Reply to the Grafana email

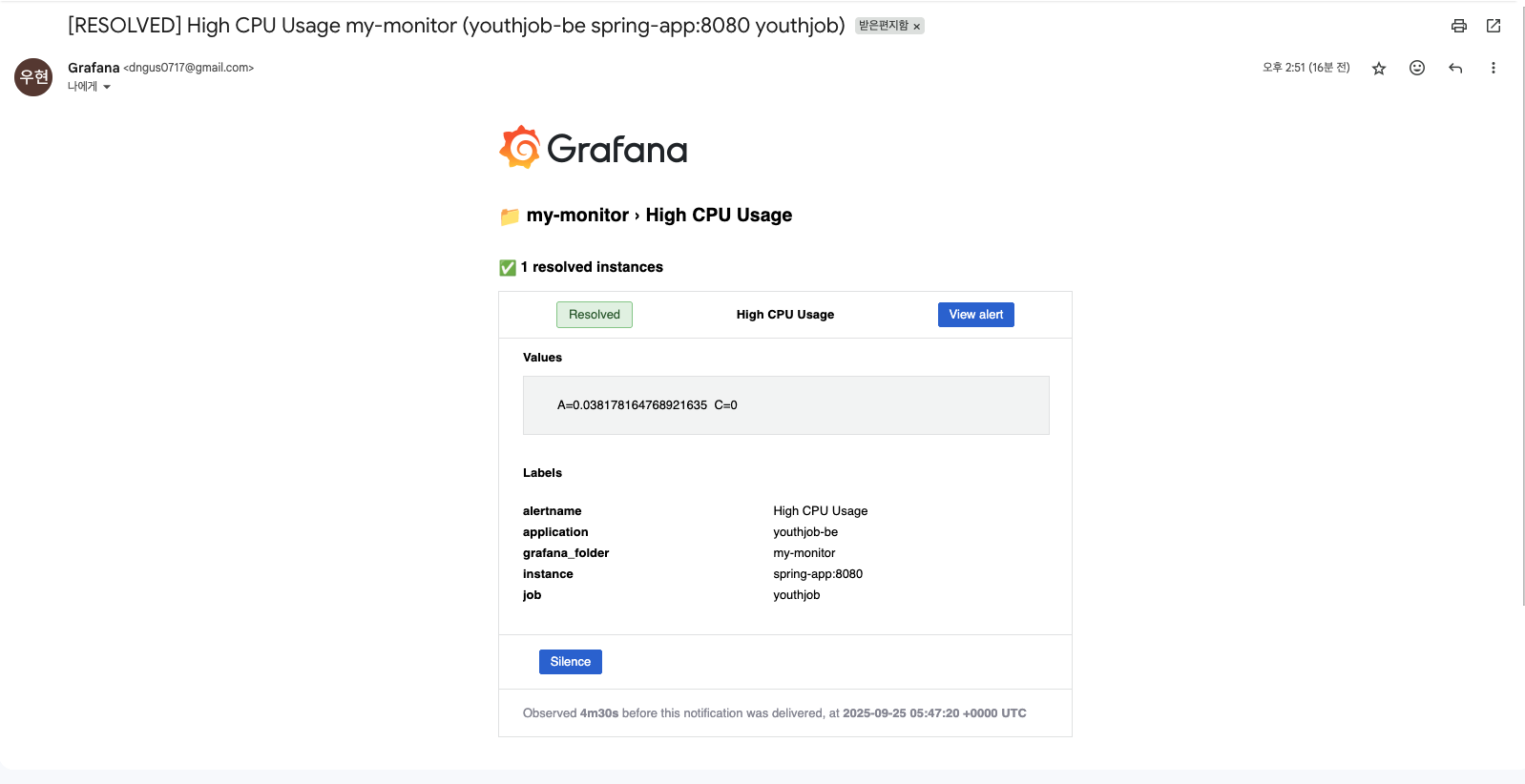(1455, 68)
